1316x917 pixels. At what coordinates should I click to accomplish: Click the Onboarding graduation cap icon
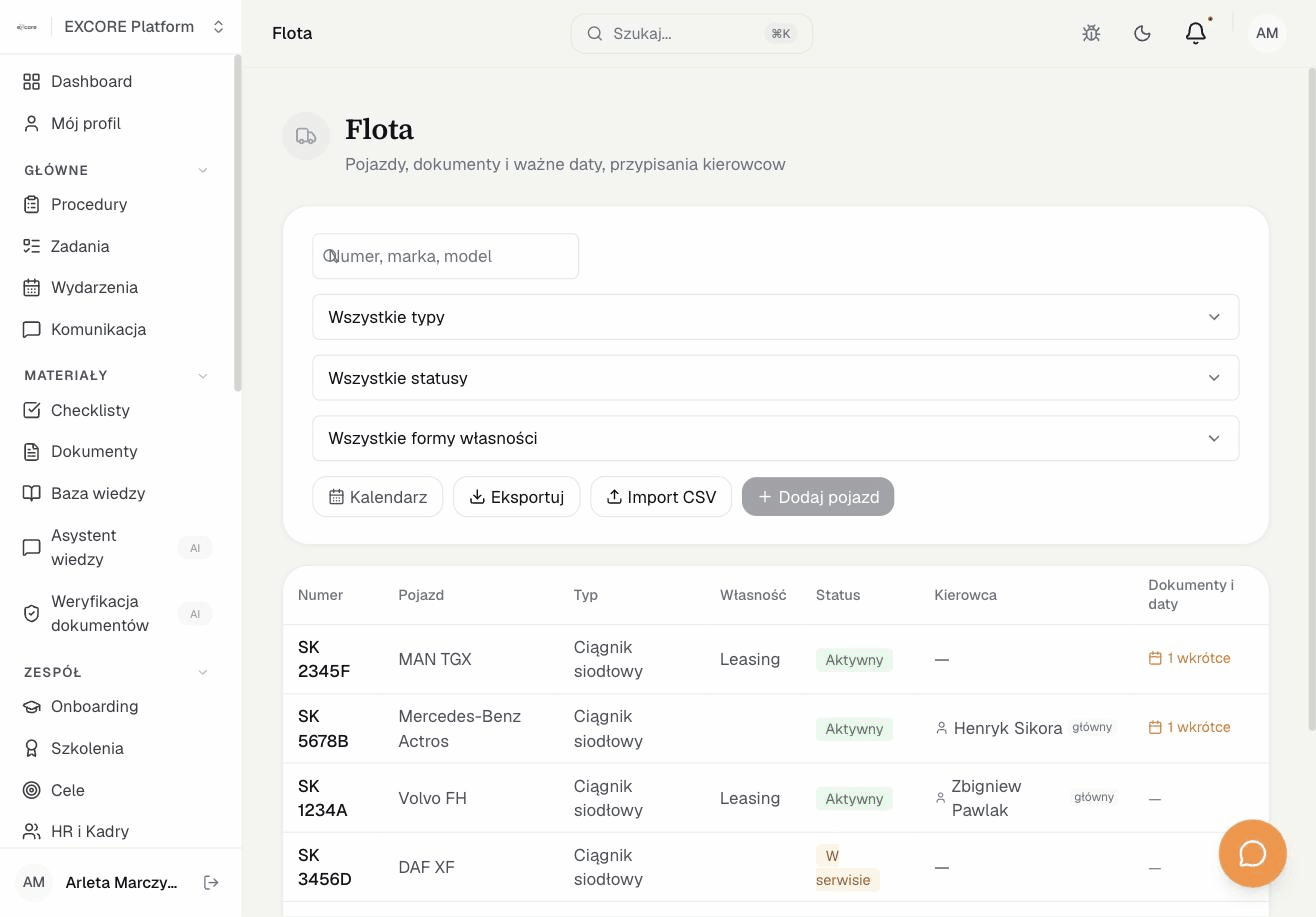(x=32, y=706)
